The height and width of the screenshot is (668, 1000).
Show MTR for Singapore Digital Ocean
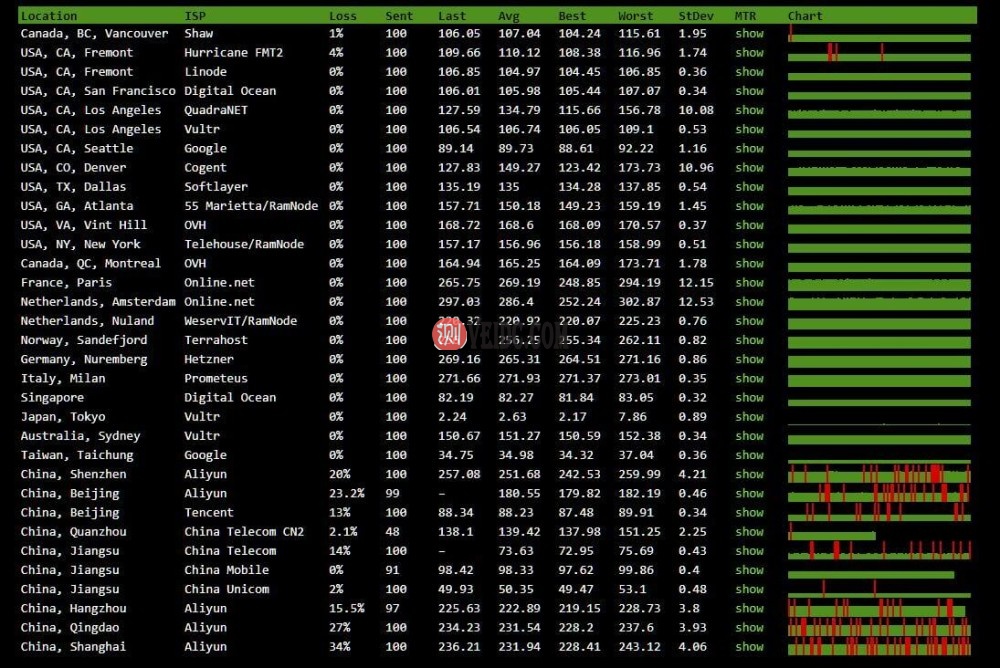(750, 397)
